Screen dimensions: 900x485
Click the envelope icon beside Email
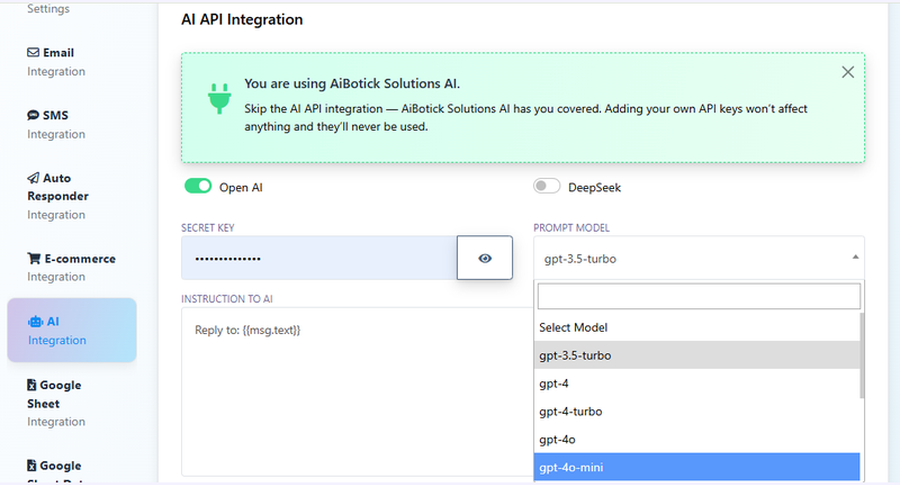(x=33, y=53)
